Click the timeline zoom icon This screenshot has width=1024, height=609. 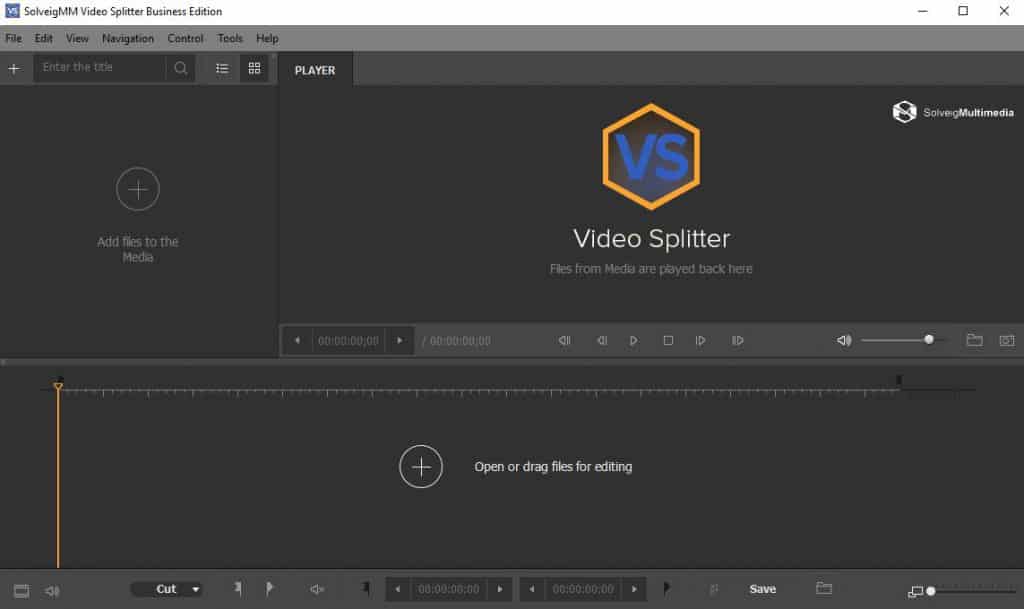tap(916, 591)
